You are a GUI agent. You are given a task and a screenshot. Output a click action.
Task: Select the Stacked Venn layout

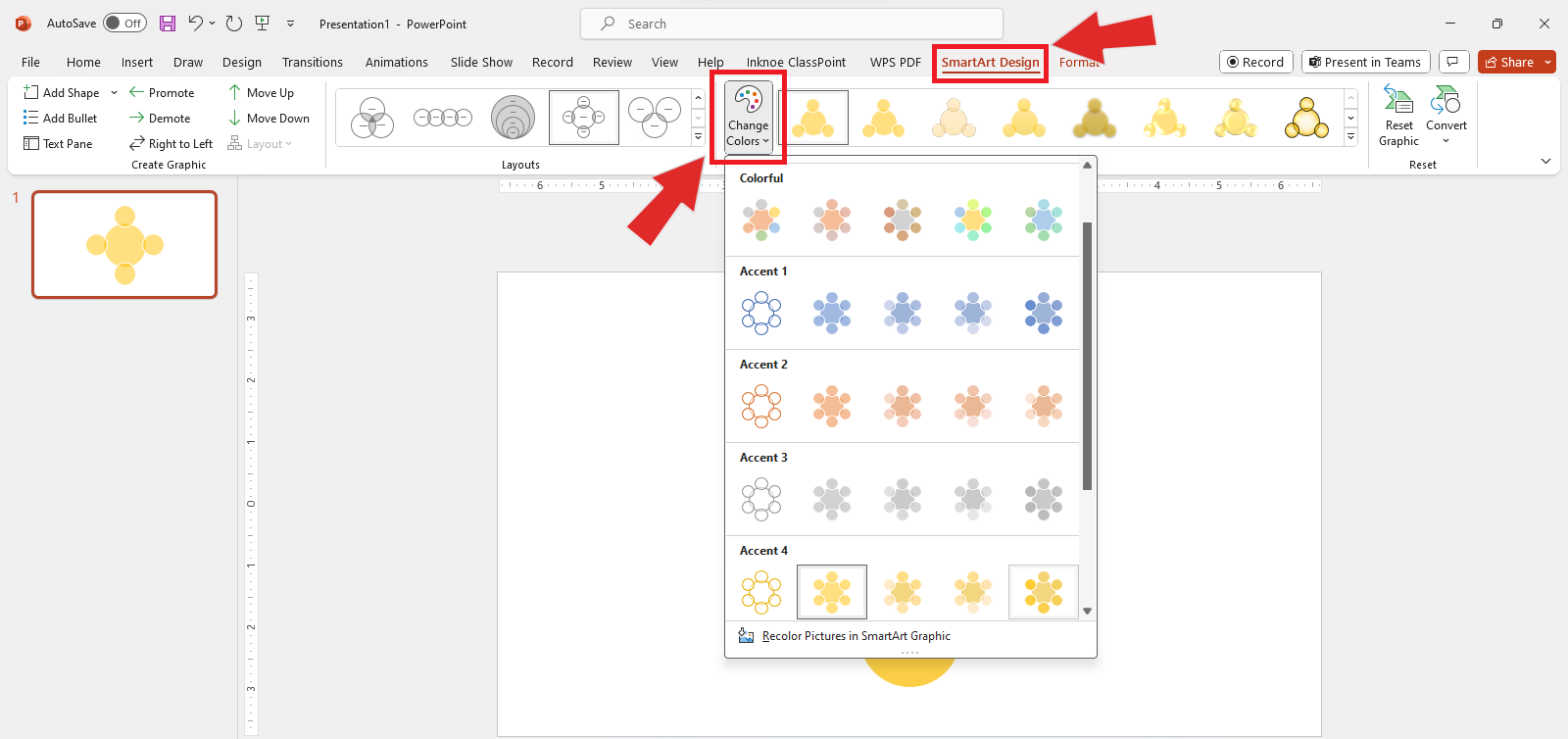point(514,118)
